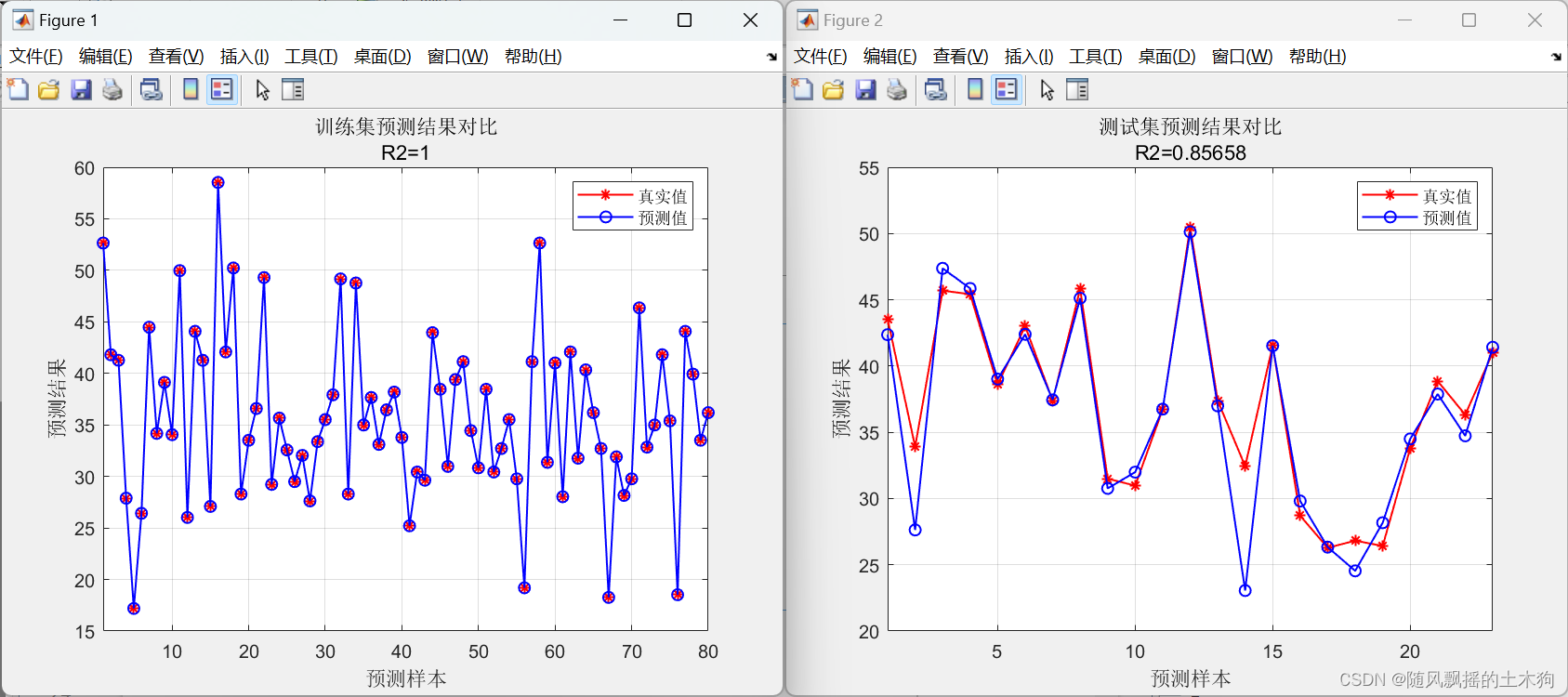Print figure icon in Figure 1 toolbar

(112, 89)
